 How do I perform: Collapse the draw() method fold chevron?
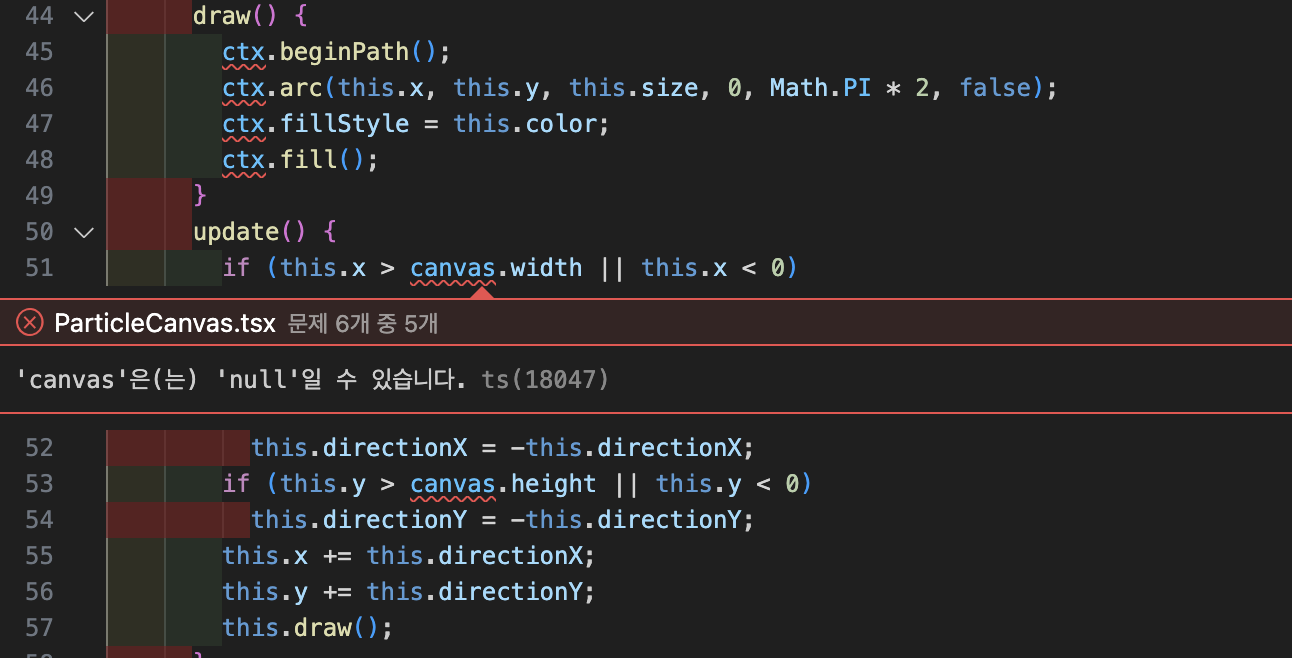[x=84, y=16]
